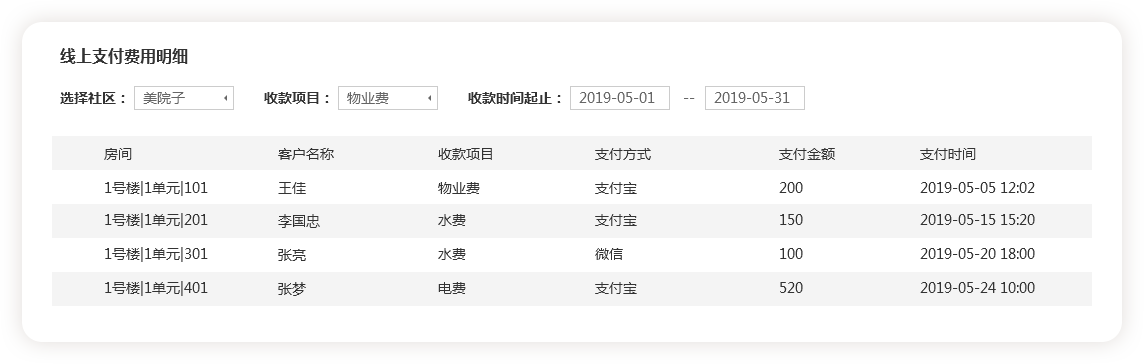Select the row for 1号楼|1单元|401
1144x364 pixels.
coord(571,289)
